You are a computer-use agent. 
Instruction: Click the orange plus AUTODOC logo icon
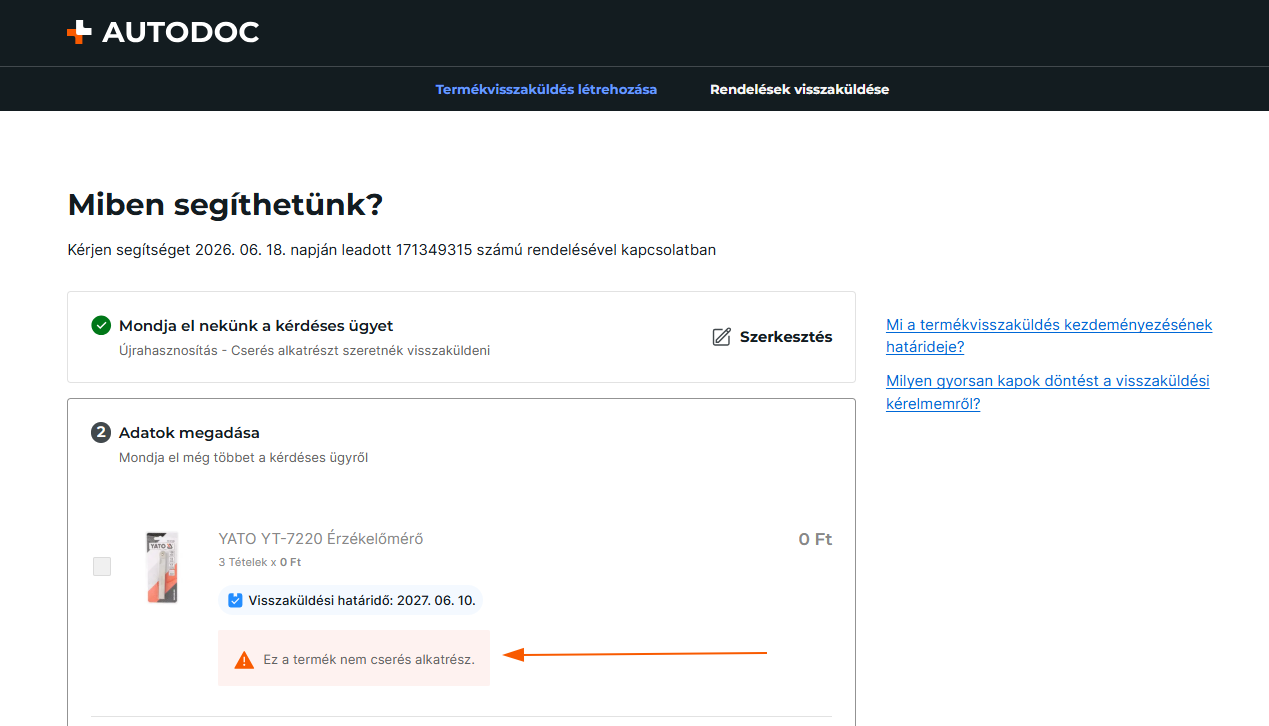[79, 33]
